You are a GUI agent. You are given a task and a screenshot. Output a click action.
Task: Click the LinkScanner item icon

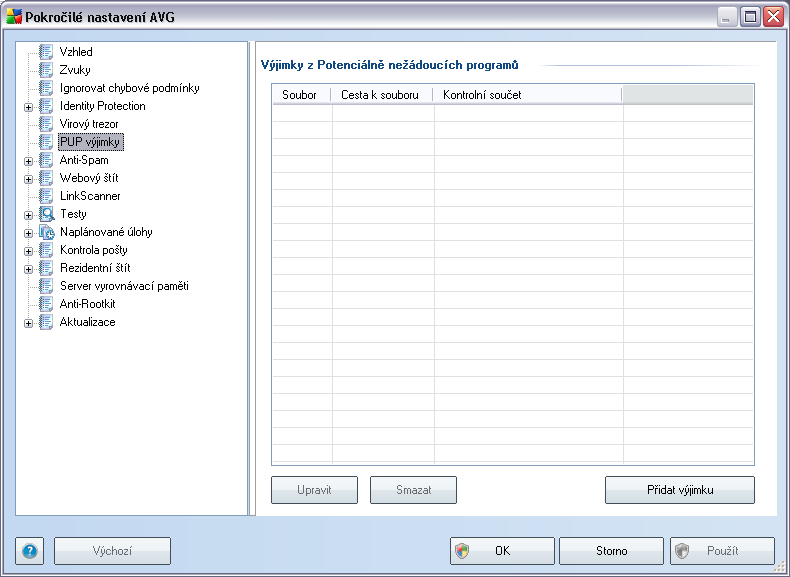(x=46, y=196)
